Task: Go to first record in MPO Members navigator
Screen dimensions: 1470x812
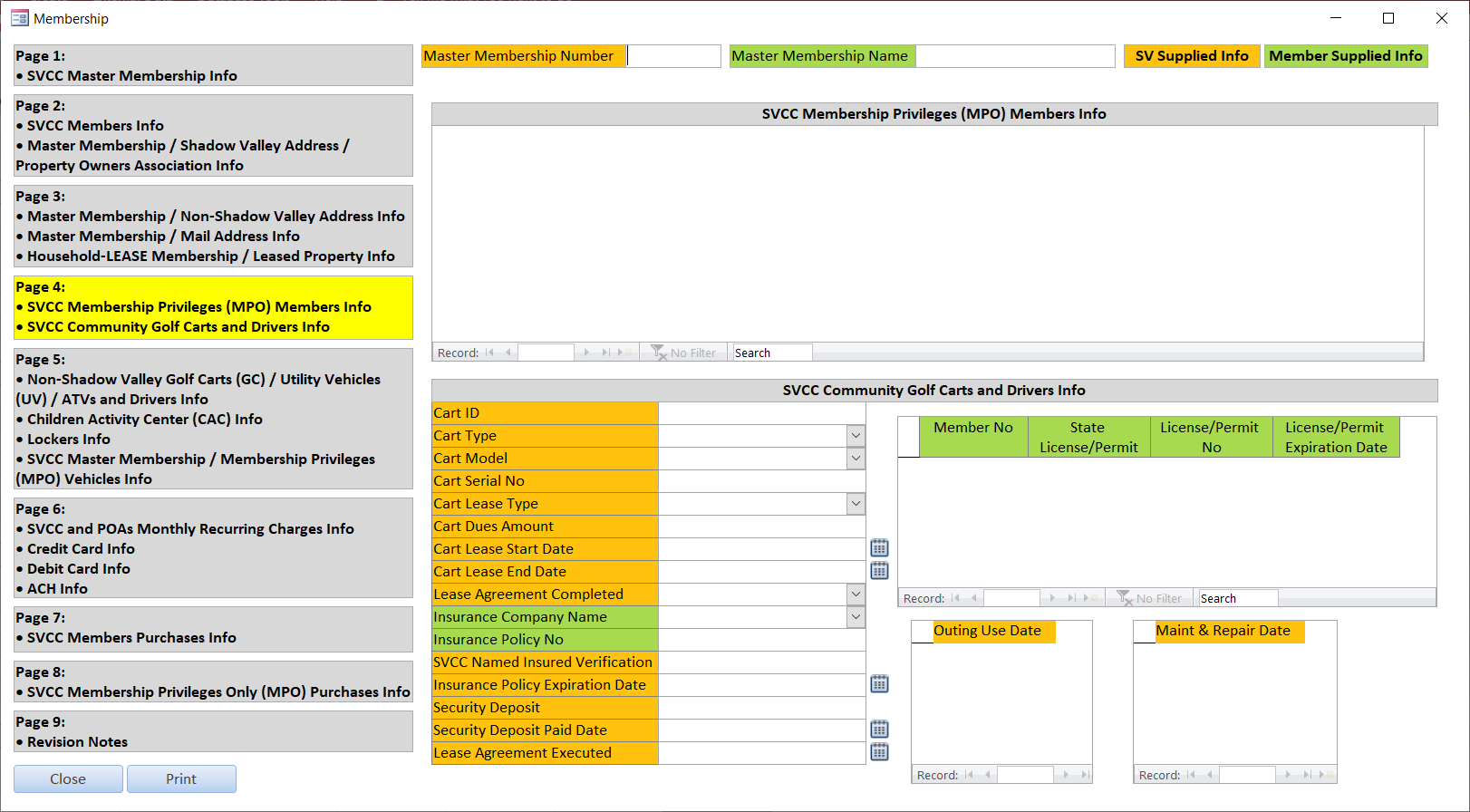Action: [489, 353]
